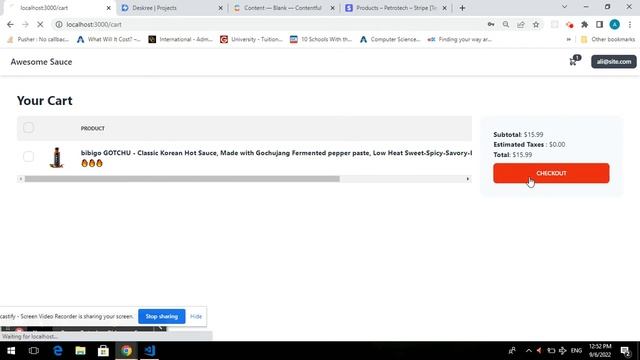Open the Computer Science bookmark
The height and width of the screenshot is (360, 640).
390,39
